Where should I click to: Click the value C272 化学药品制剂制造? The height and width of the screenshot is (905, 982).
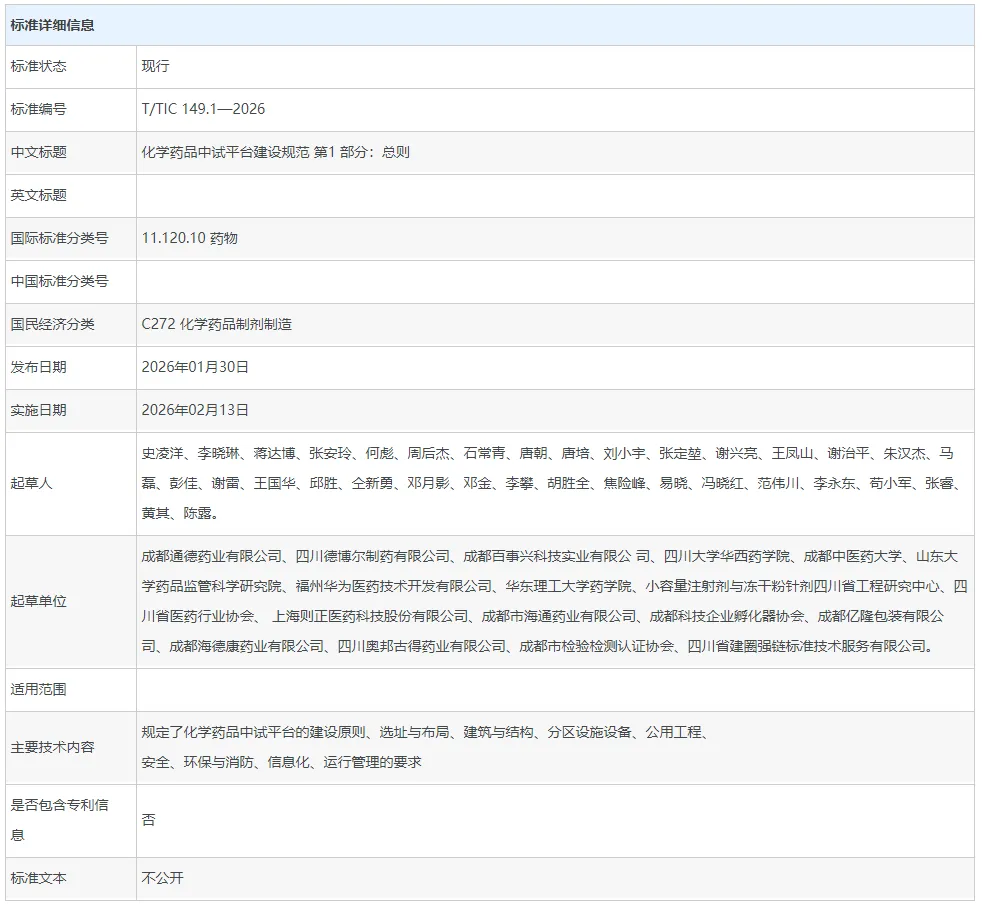(217, 324)
